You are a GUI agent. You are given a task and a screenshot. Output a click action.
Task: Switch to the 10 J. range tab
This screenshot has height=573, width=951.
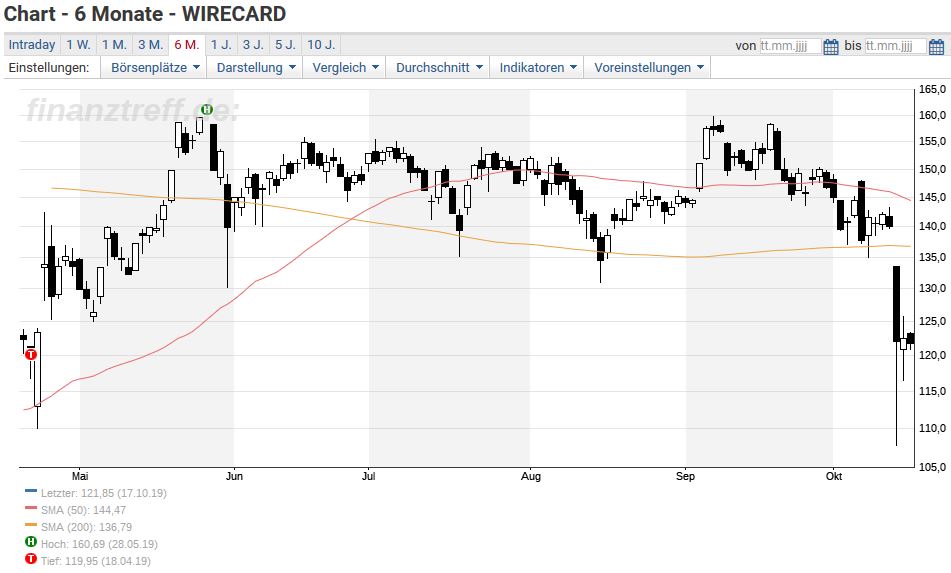(x=321, y=45)
